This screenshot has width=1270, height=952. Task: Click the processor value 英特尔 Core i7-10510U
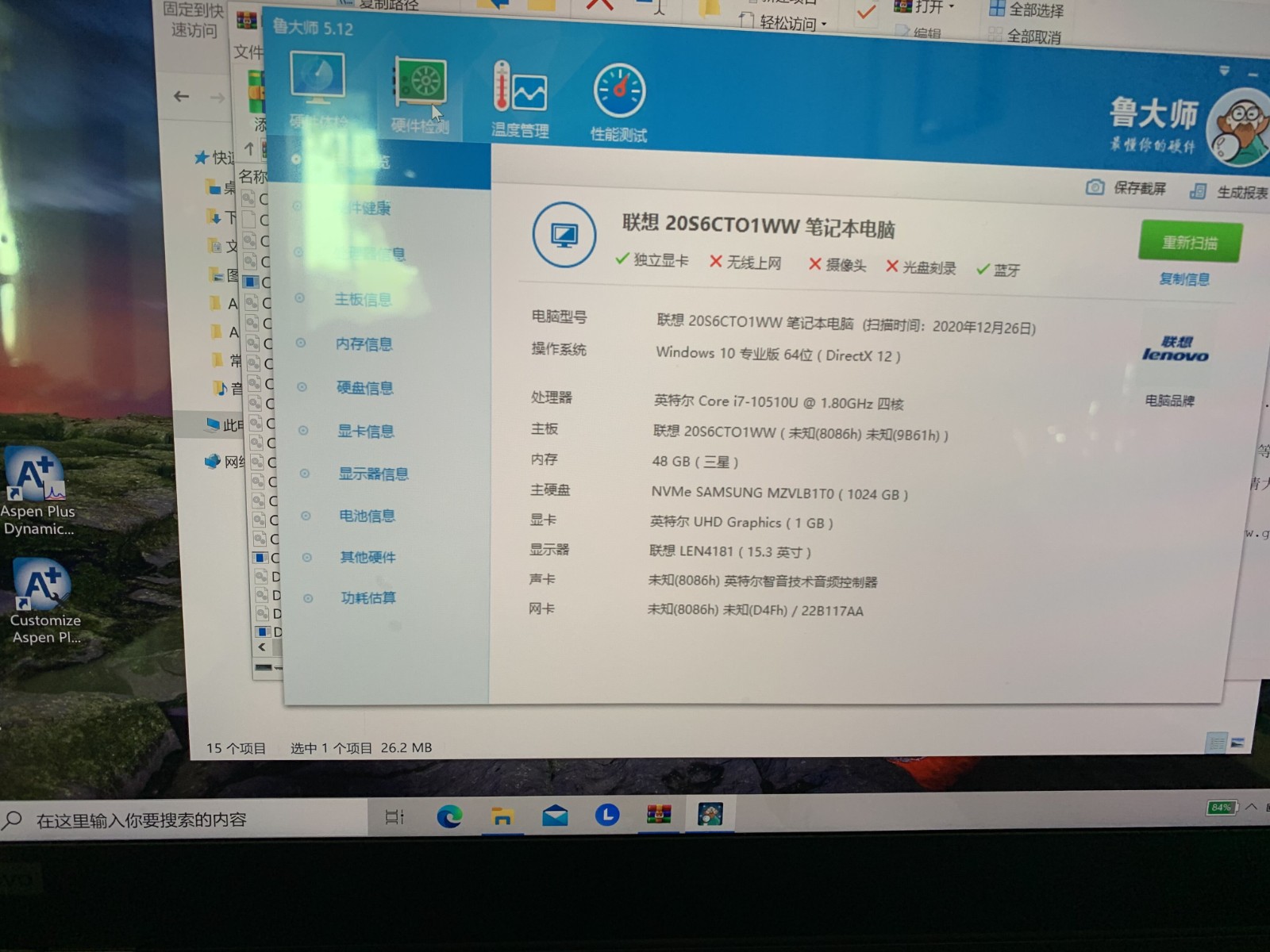779,402
